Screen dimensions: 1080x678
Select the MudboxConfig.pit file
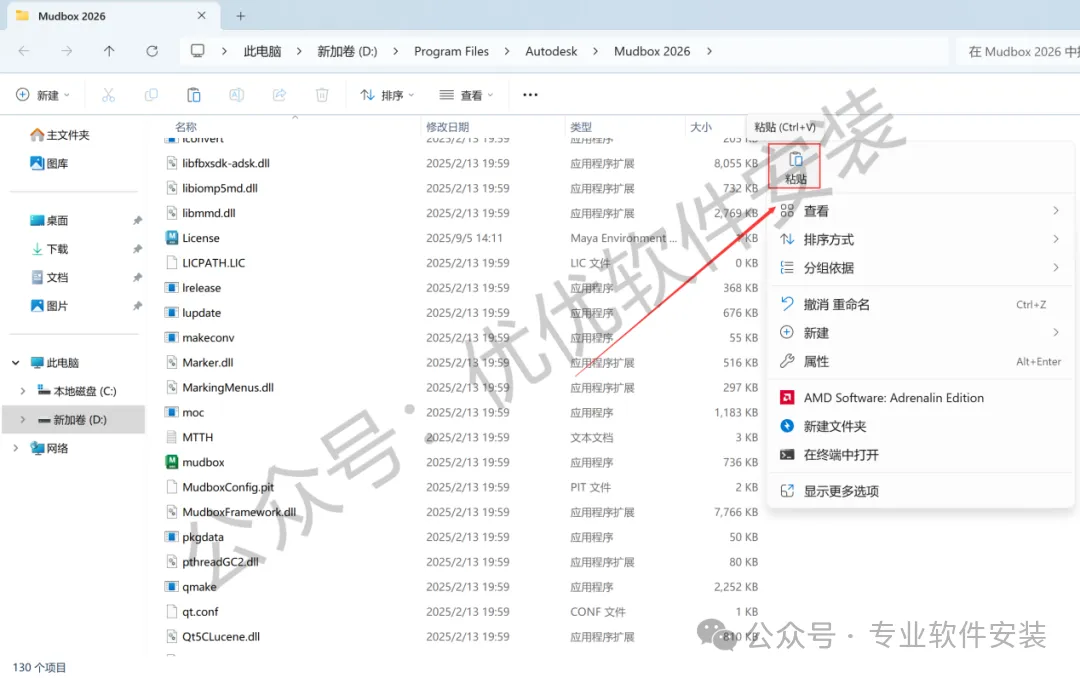[x=228, y=487]
